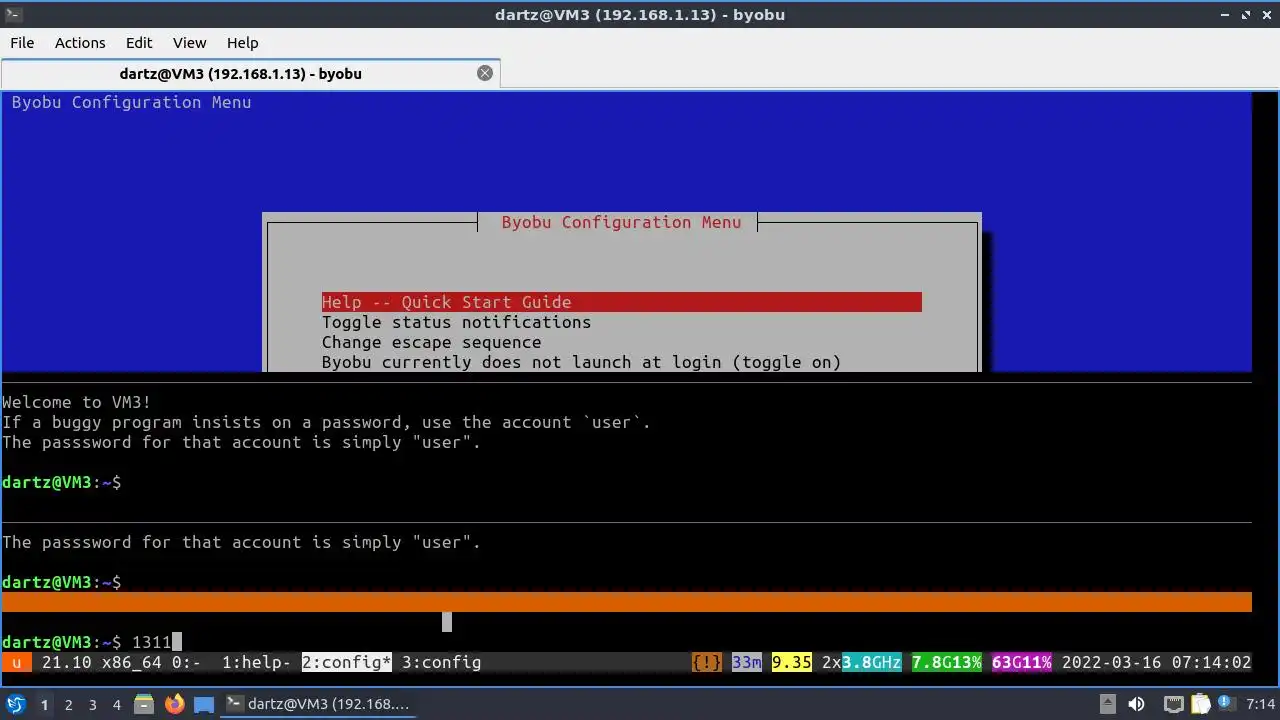The width and height of the screenshot is (1280, 720).
Task: Click the dartz@VM3 taskbar window button
Action: 318,704
